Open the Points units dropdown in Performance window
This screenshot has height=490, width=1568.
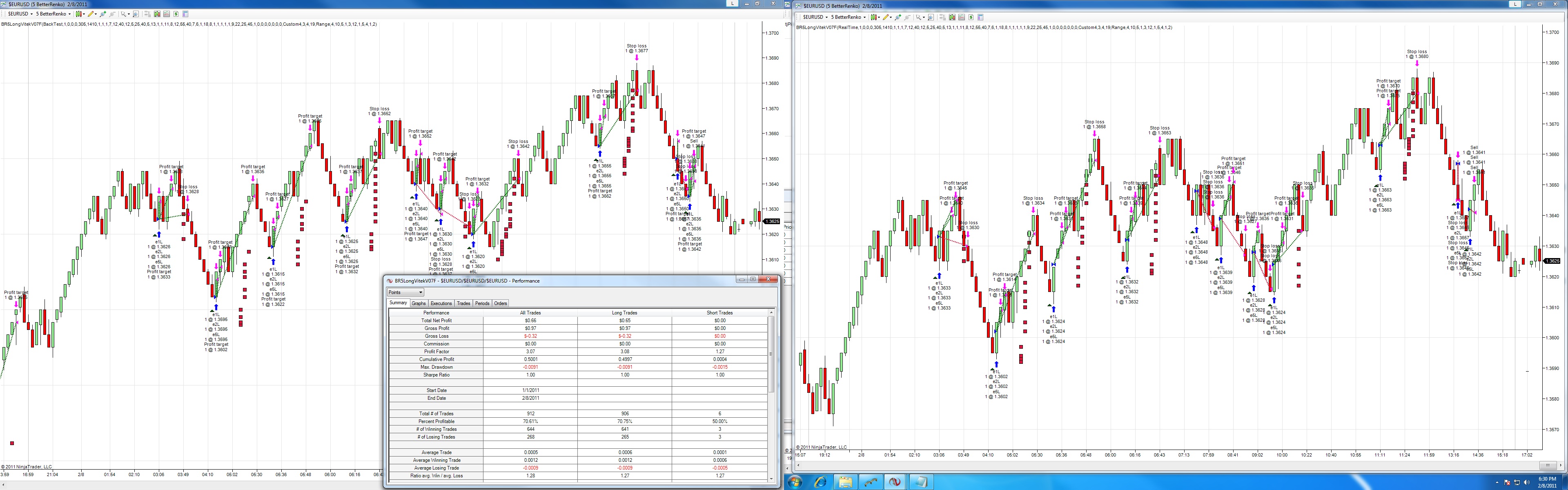tap(405, 293)
